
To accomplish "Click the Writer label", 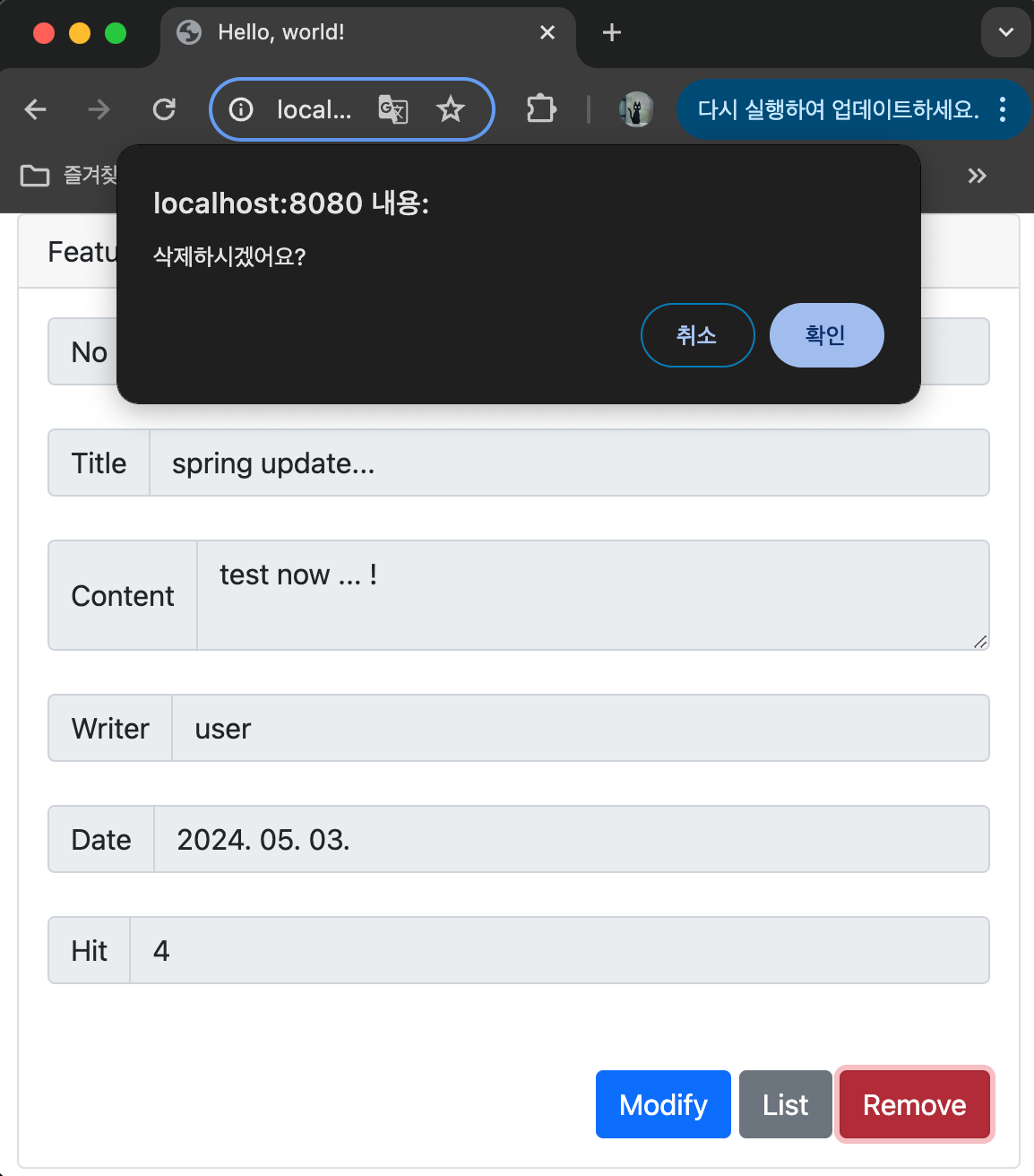I will 110,728.
